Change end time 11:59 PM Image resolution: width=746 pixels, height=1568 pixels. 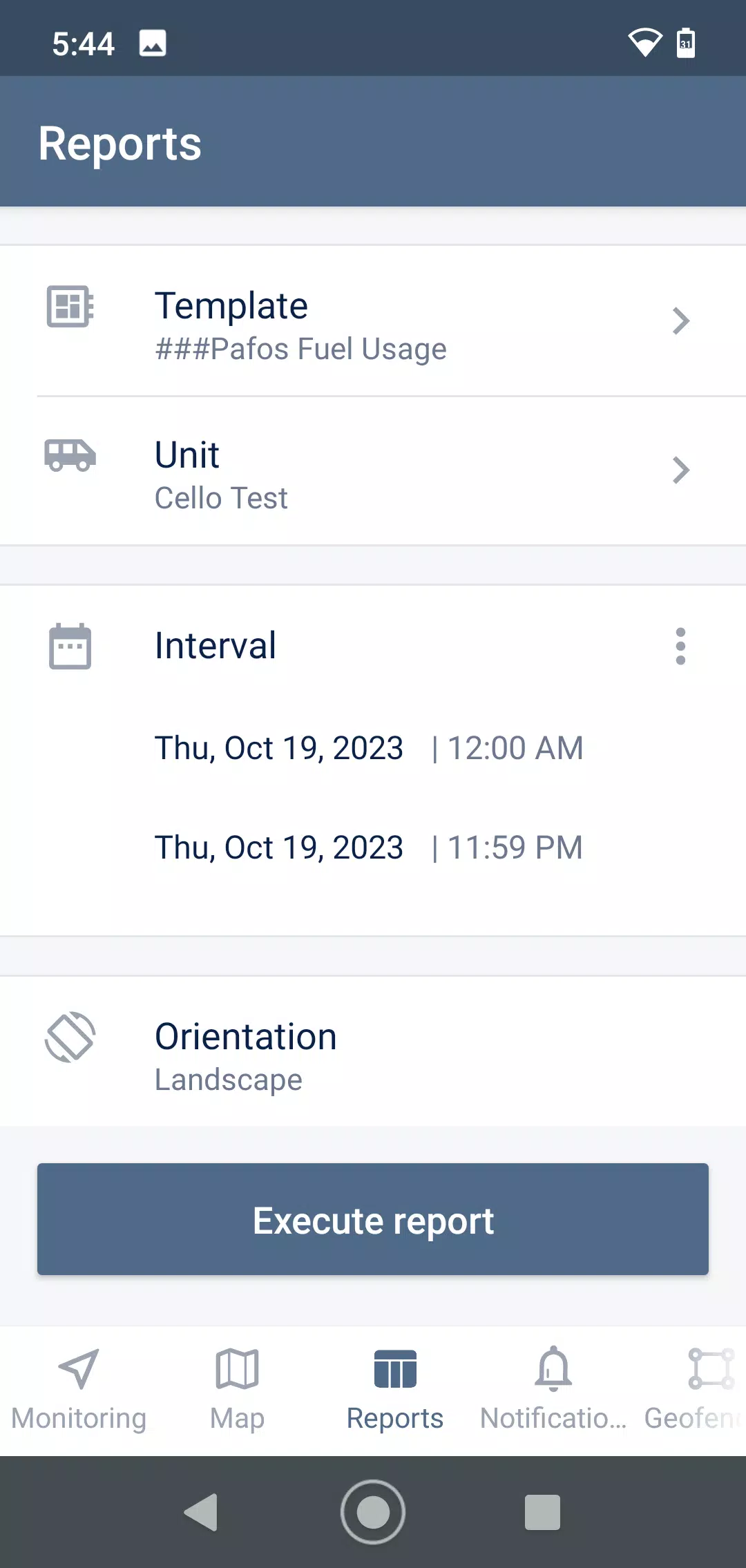(x=515, y=848)
